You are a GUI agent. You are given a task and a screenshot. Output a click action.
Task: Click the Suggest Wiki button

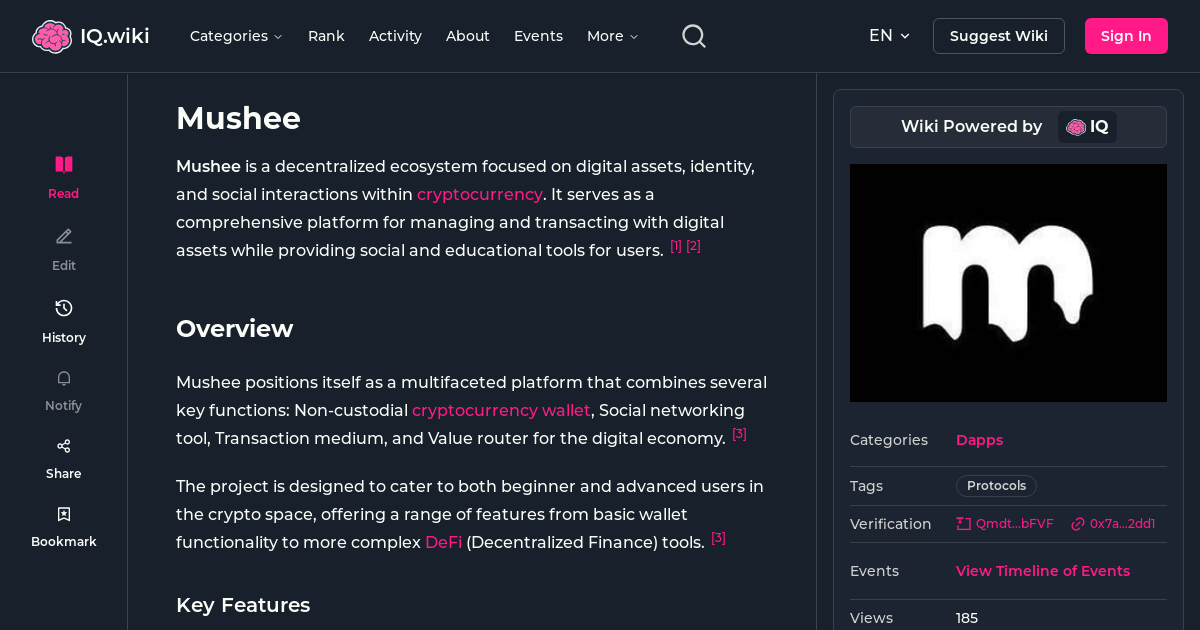(x=998, y=35)
